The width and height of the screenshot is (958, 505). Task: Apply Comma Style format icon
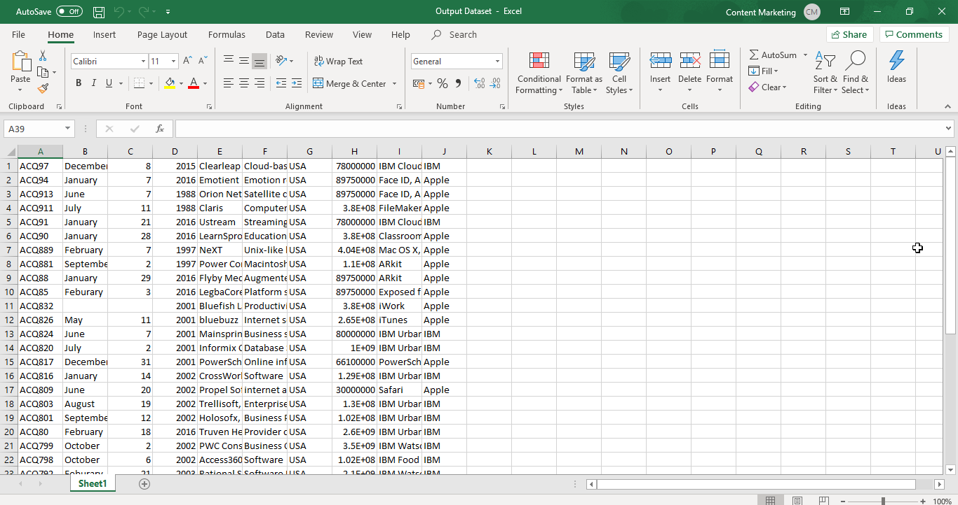[458, 83]
